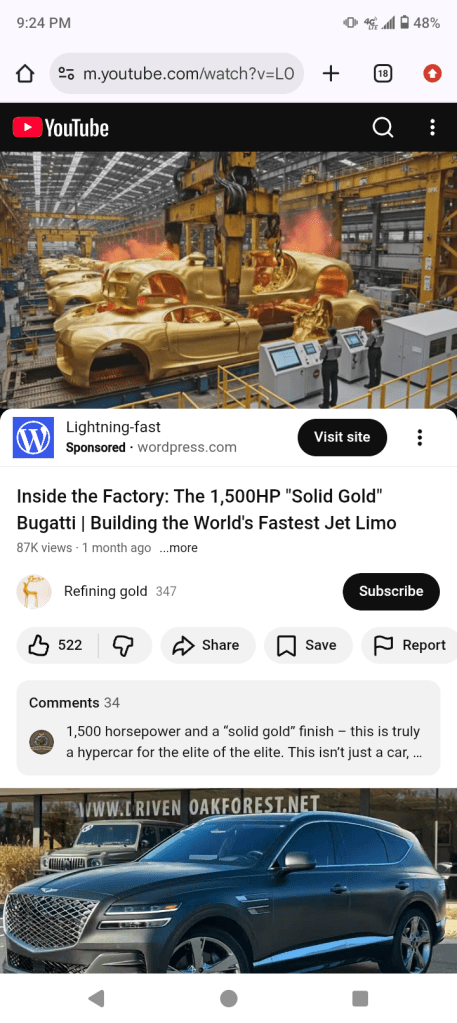This screenshot has height=1023, width=457.
Task: Like the video with thumbs up
Action: (57, 645)
